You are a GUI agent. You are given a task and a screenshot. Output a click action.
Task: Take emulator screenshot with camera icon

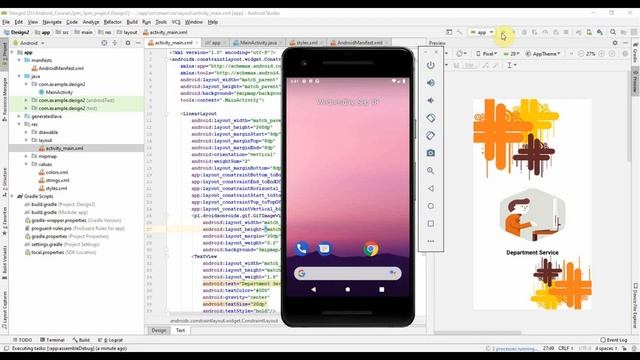(431, 153)
